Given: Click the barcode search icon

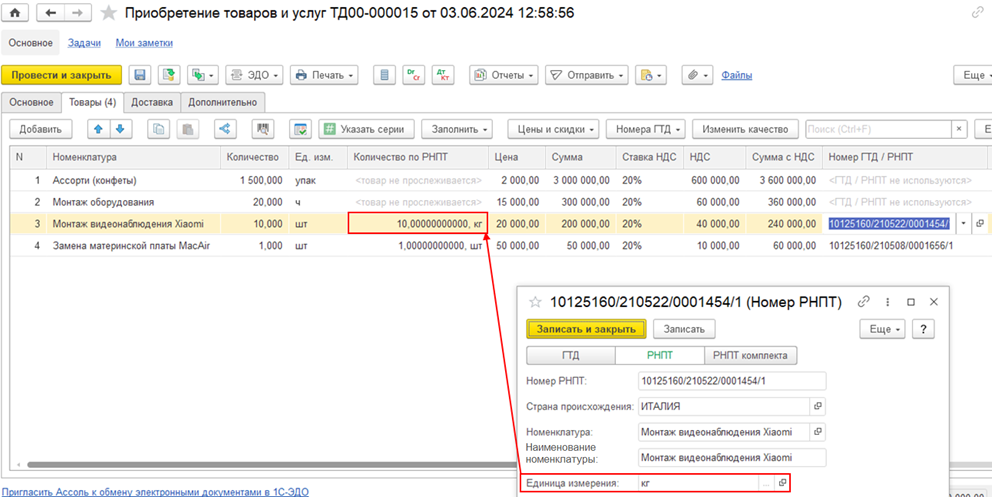Looking at the screenshot, I should point(263,129).
